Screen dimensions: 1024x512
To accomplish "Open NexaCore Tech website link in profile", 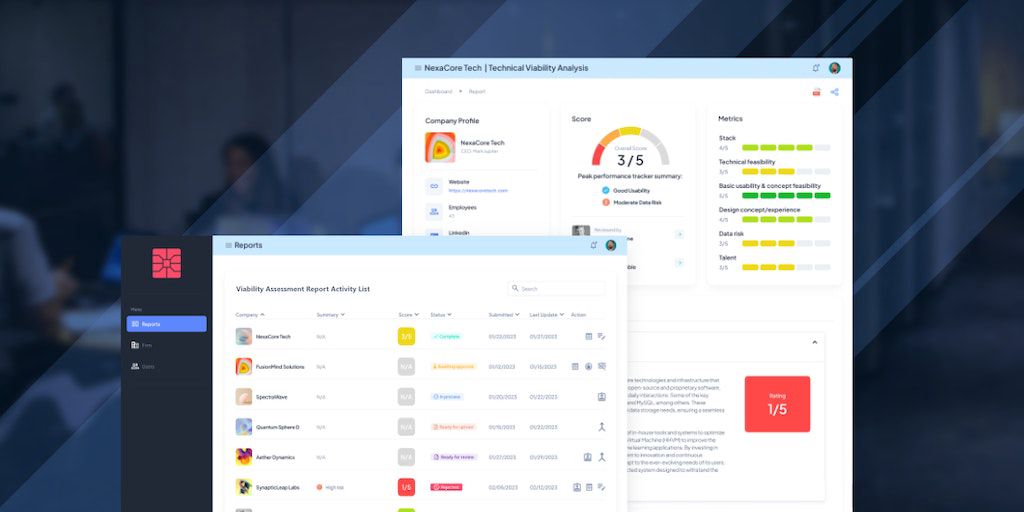I will pos(478,191).
